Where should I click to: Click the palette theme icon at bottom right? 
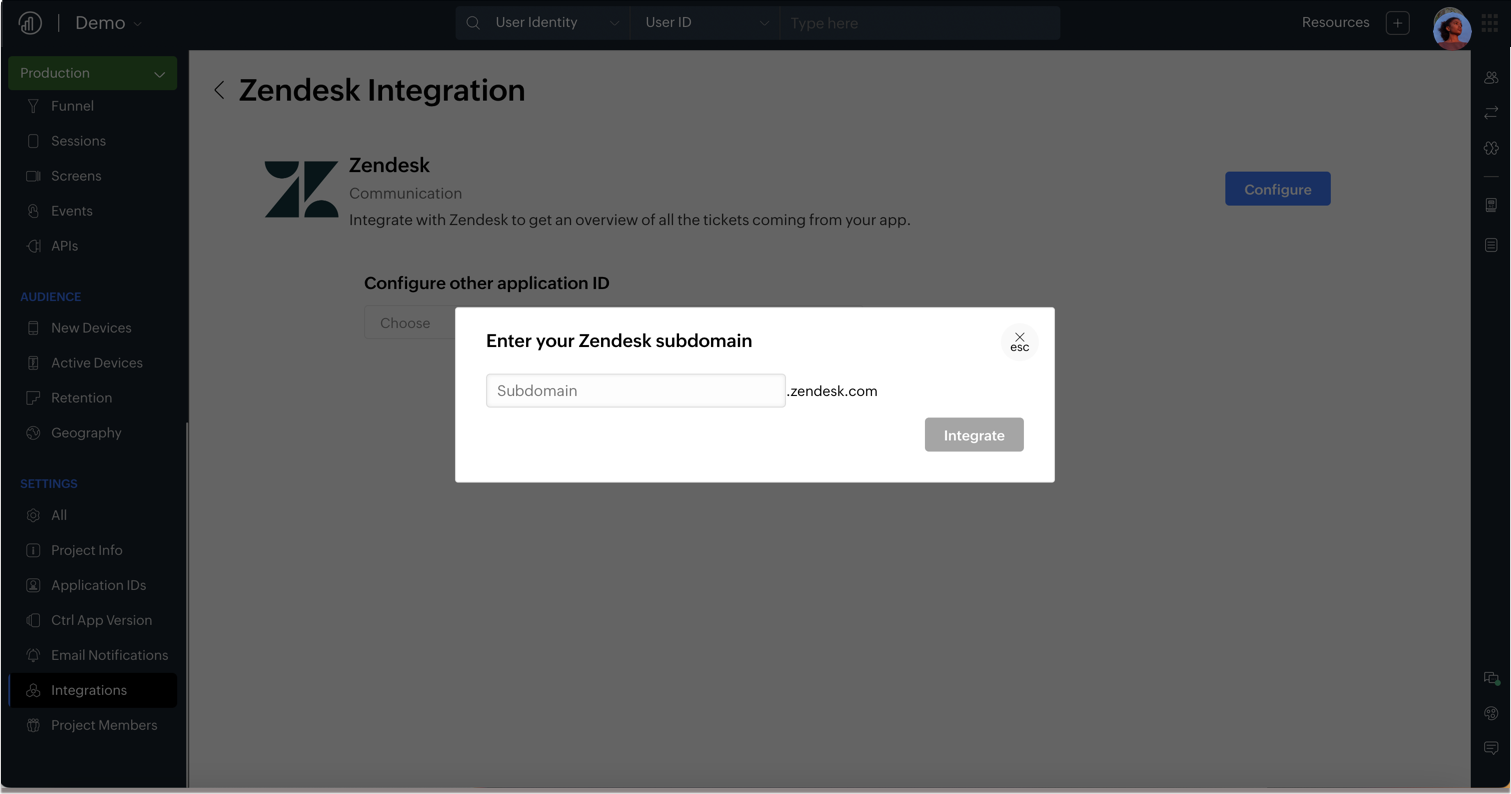coord(1491,713)
